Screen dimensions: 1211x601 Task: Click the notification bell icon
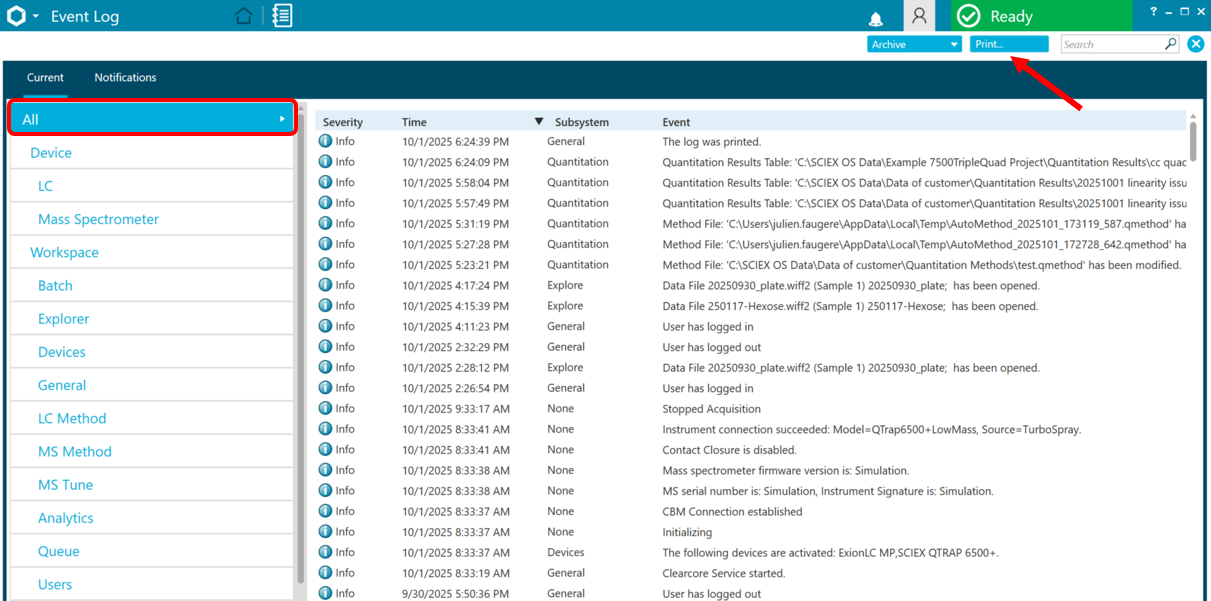point(875,18)
